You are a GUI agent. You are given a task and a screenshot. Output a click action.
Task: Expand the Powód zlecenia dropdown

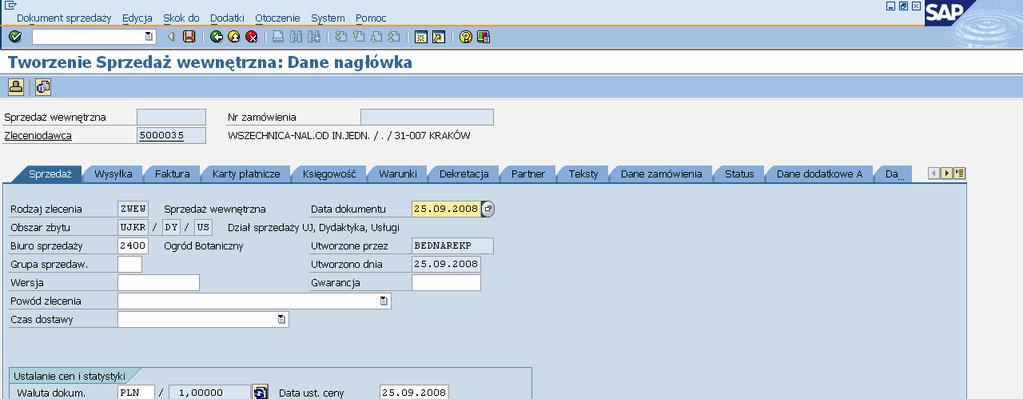[x=384, y=301]
